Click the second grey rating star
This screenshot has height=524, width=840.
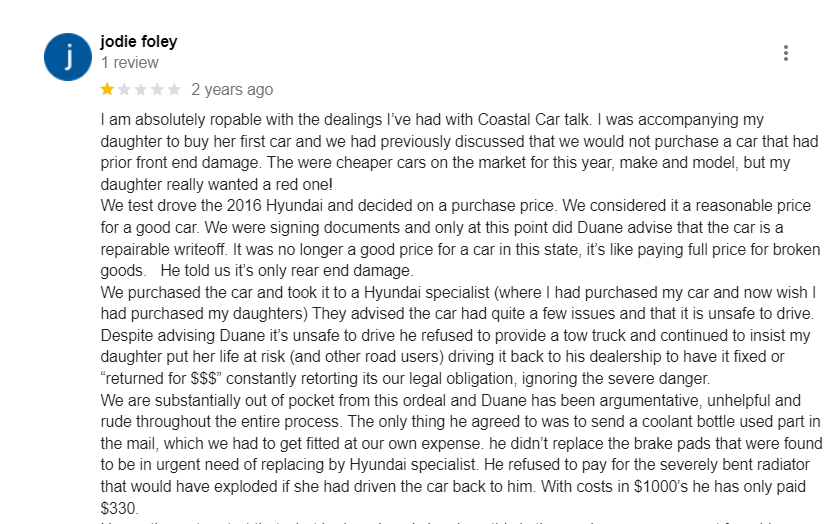click(x=124, y=89)
